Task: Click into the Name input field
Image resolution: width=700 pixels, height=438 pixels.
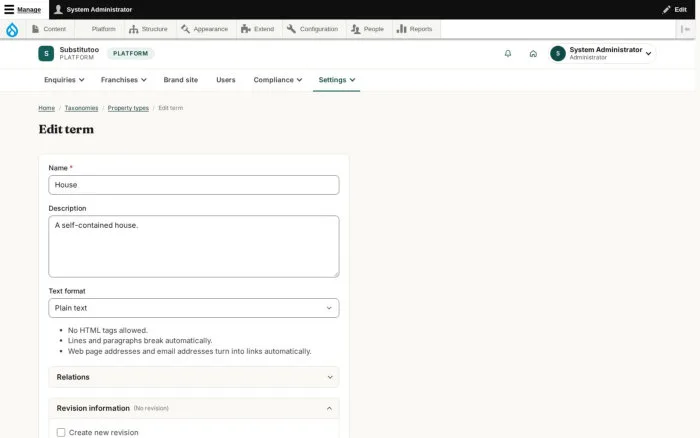Action: click(x=194, y=185)
